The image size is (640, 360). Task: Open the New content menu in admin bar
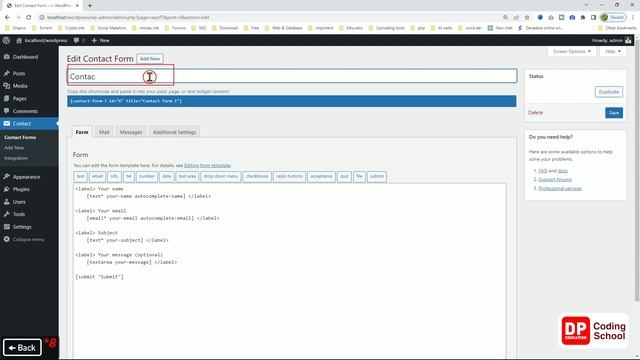click(x=100, y=40)
